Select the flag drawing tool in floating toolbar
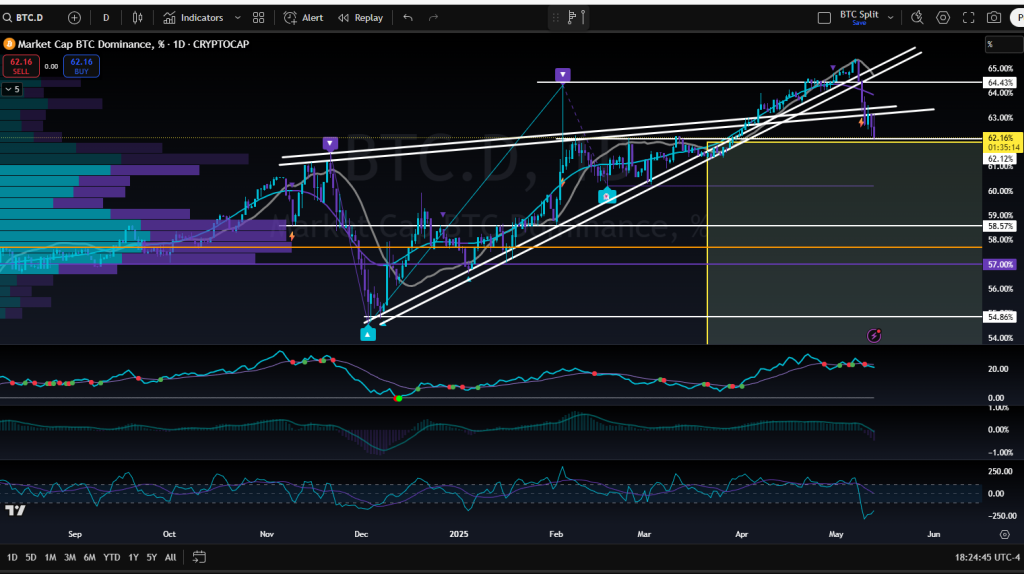Viewport: 1024px width, 574px height. (571, 18)
